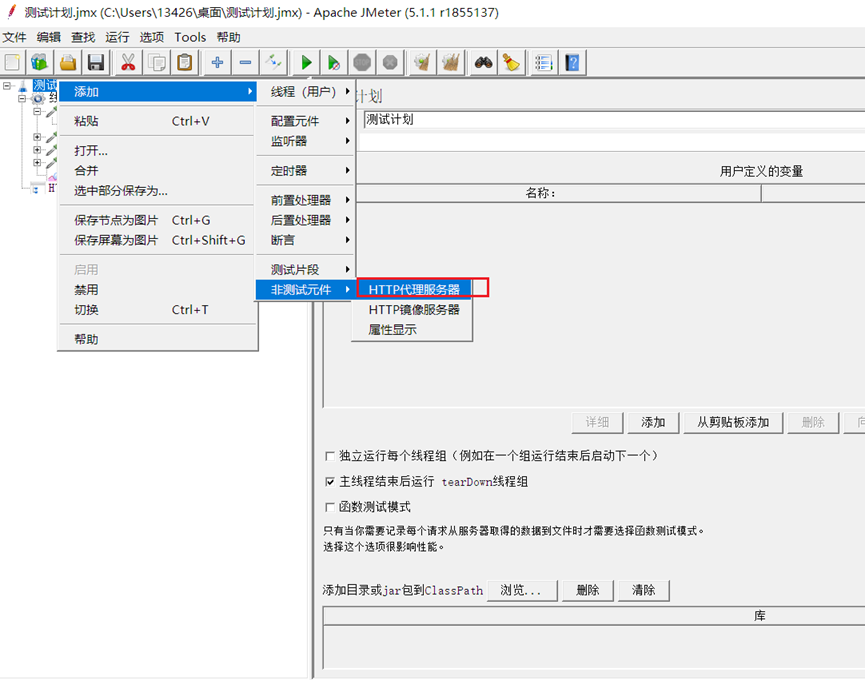Choose 打开... in context menu
The image size is (865, 680).
[x=158, y=150]
